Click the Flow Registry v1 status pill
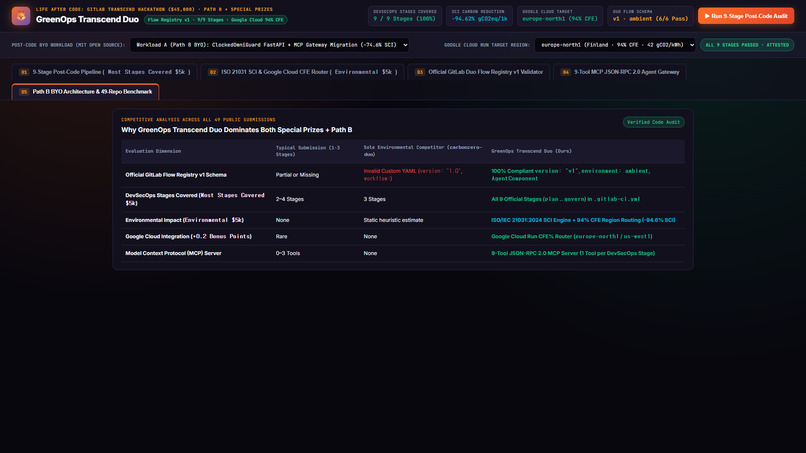 click(x=215, y=20)
